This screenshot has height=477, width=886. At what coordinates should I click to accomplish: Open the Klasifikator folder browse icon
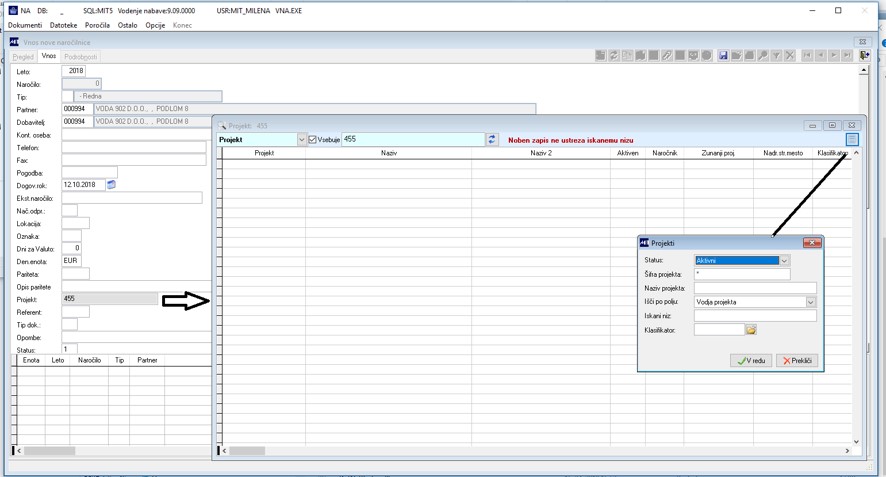(750, 329)
